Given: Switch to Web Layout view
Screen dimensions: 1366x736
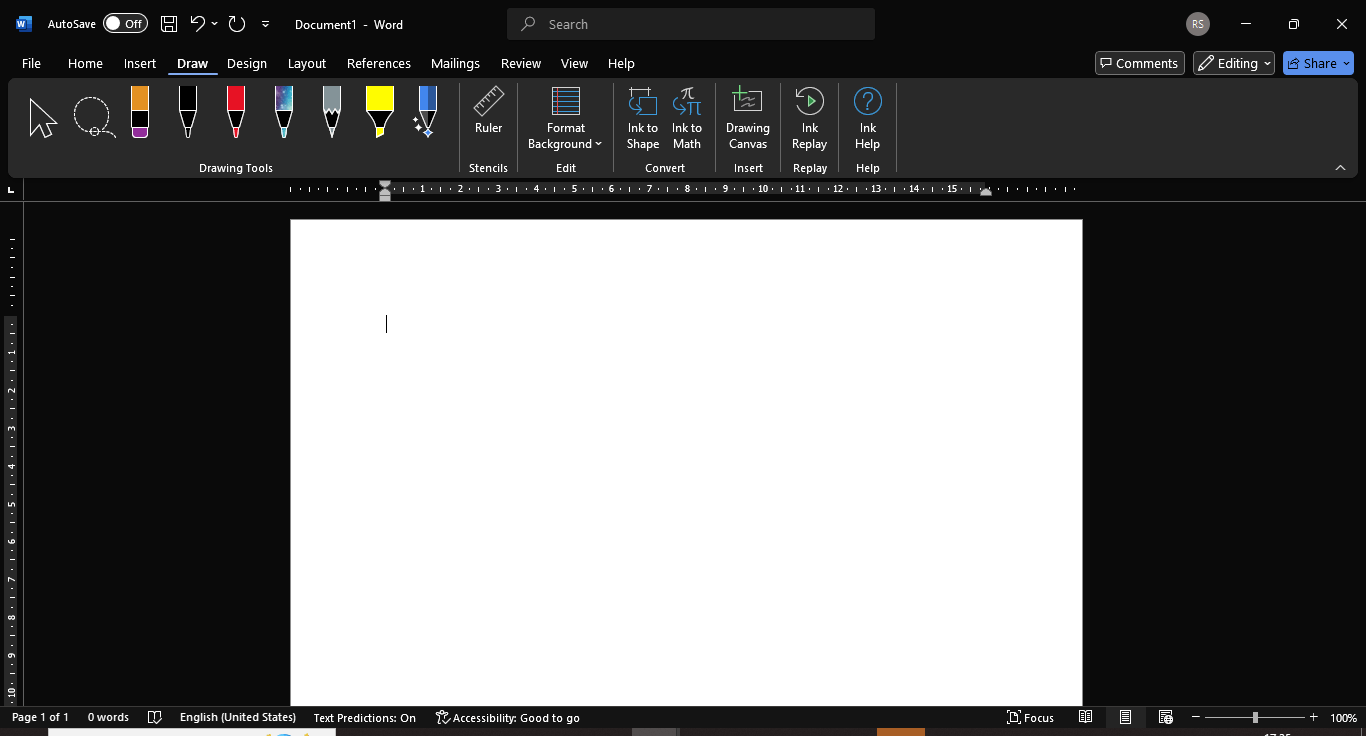Looking at the screenshot, I should (1165, 717).
